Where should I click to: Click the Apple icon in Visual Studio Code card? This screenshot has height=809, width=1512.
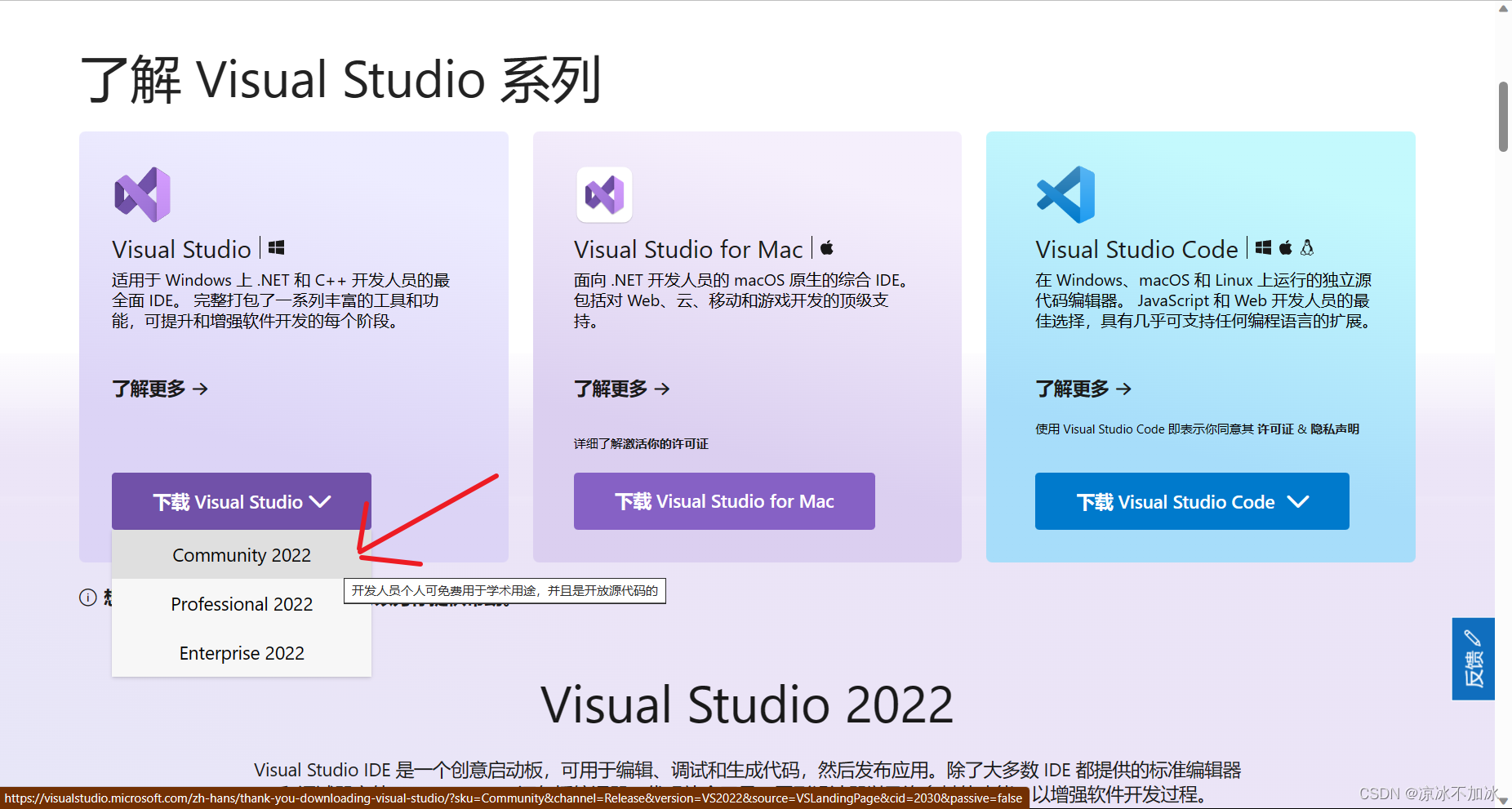point(1286,247)
